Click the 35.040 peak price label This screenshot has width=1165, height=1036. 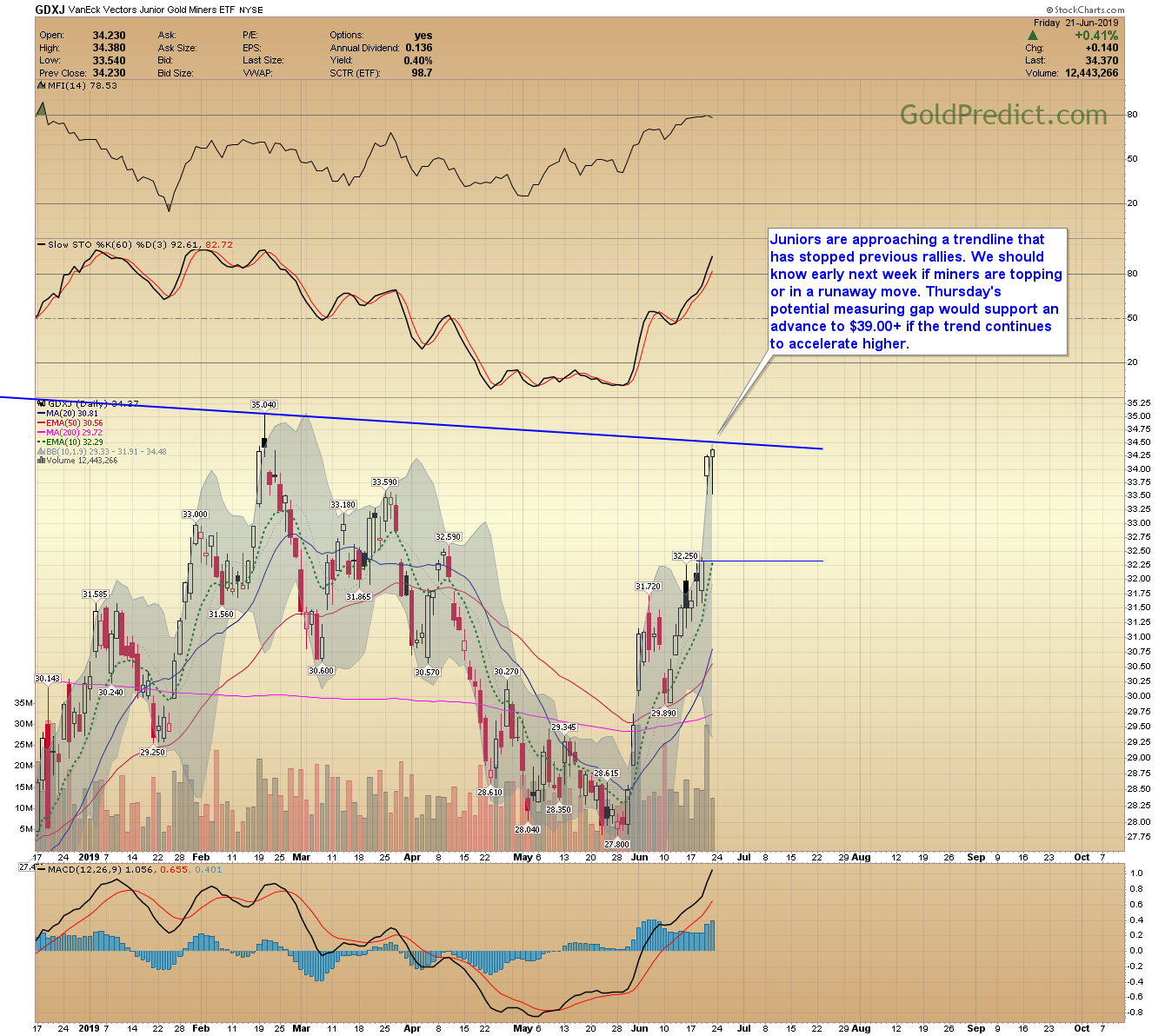(x=263, y=405)
